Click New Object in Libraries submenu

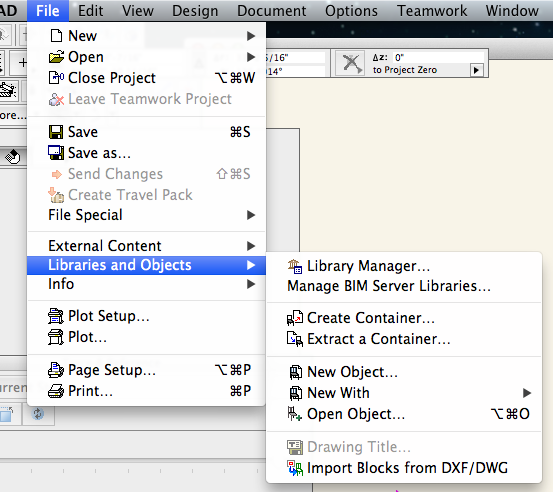pos(403,372)
